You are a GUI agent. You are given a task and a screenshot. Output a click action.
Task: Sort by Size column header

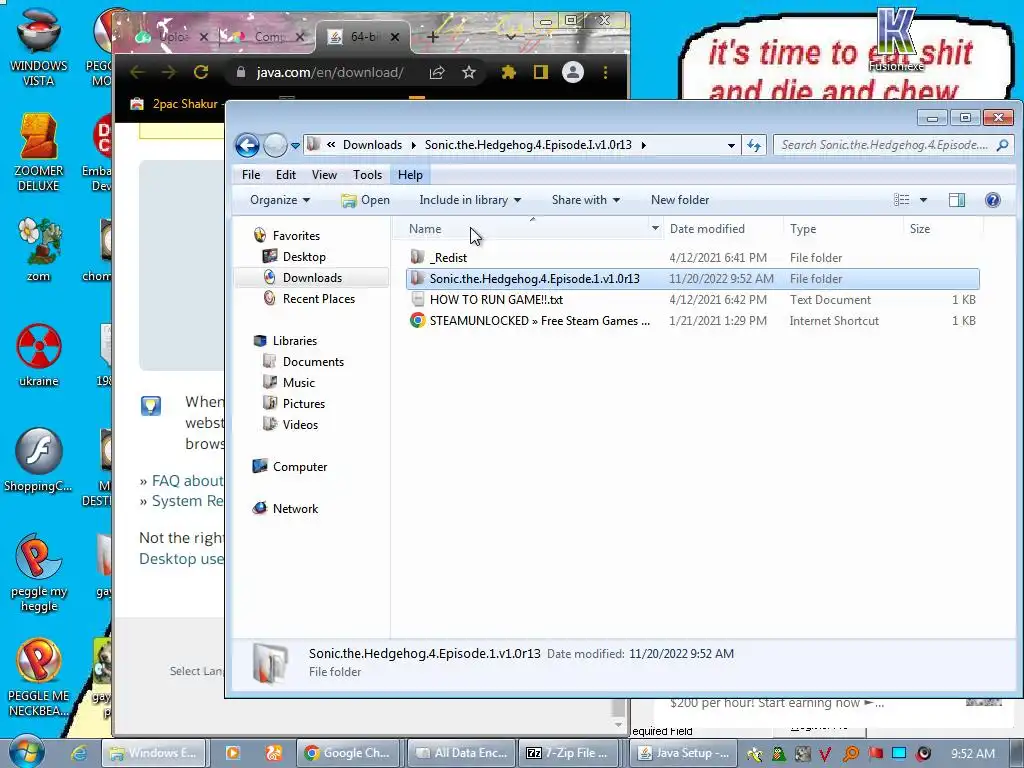(920, 229)
